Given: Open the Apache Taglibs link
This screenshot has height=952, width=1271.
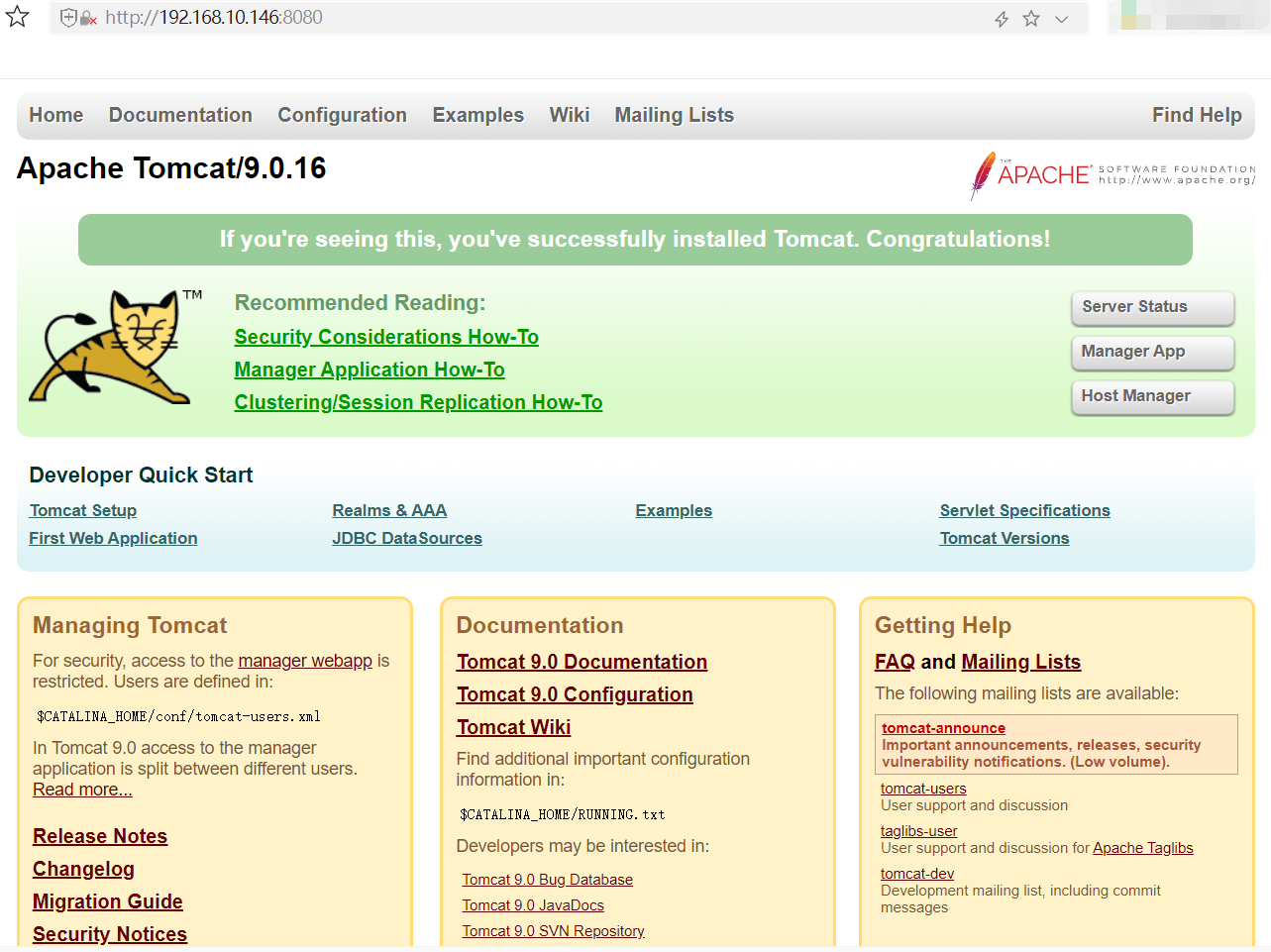Looking at the screenshot, I should click(x=1143, y=848).
